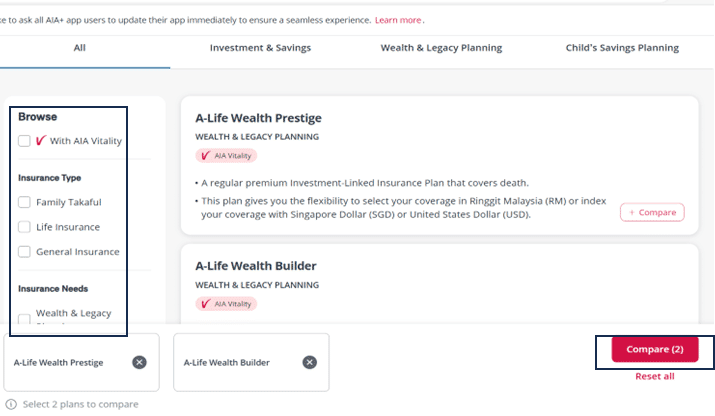Click AIA Vitality badge on Wealth Builder card
The image size is (715, 416).
[x=226, y=304]
